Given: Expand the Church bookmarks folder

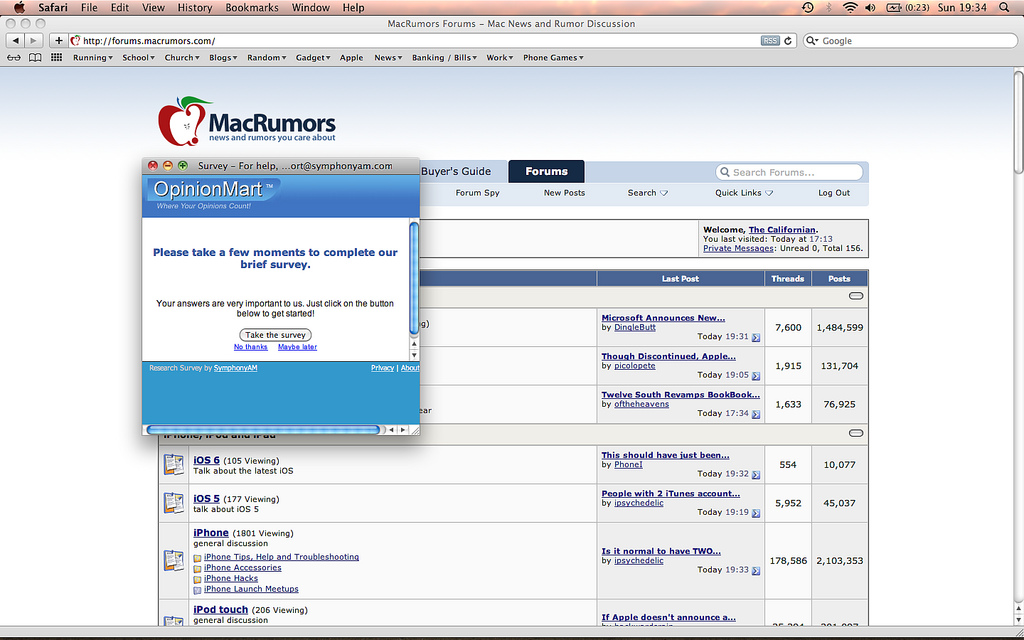Looking at the screenshot, I should point(182,57).
